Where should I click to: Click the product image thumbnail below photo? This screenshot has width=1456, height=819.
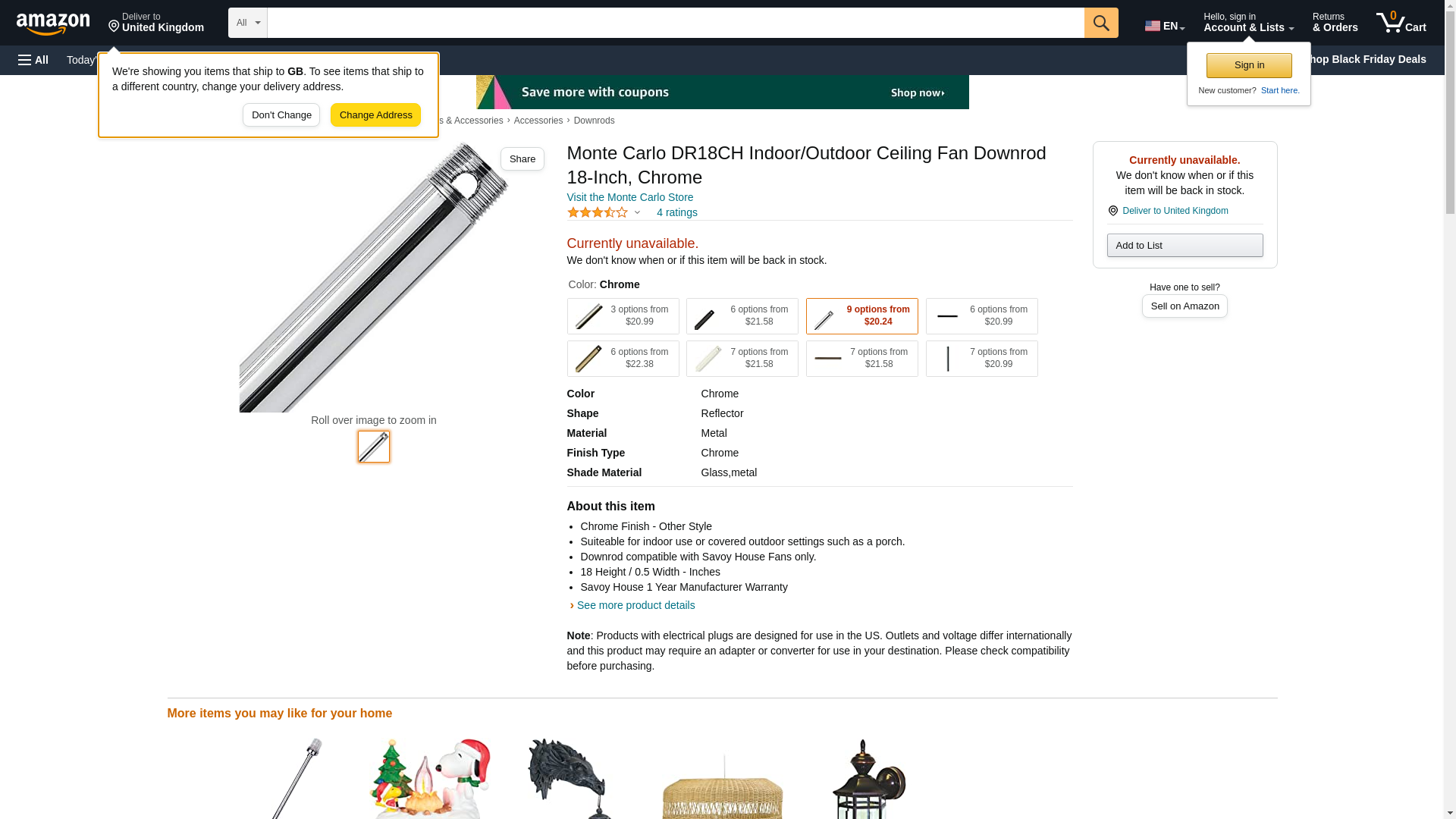pyautogui.click(x=374, y=447)
